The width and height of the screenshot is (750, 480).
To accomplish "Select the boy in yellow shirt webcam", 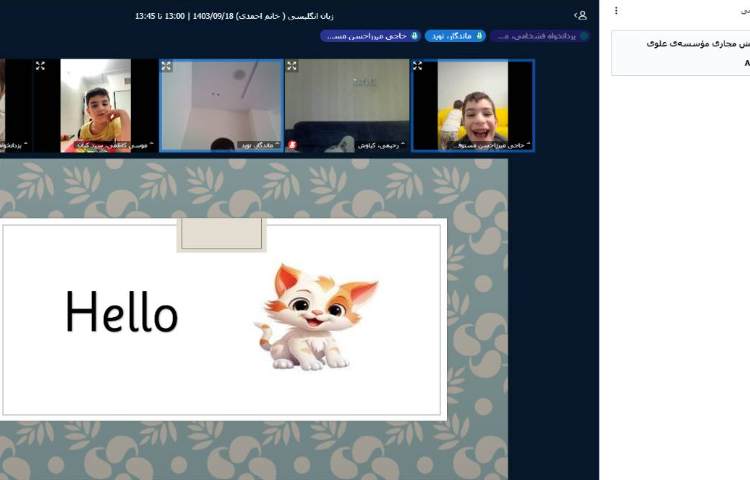I will tap(95, 105).
